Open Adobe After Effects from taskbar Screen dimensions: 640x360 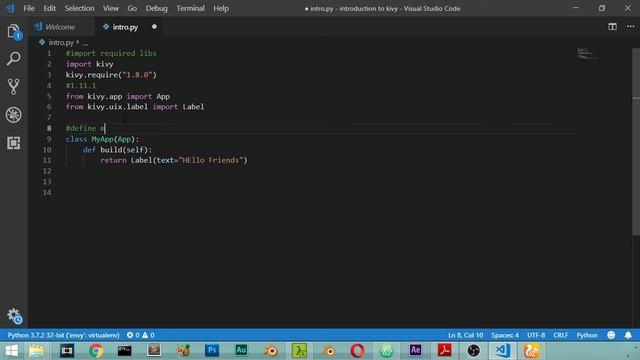coord(416,351)
